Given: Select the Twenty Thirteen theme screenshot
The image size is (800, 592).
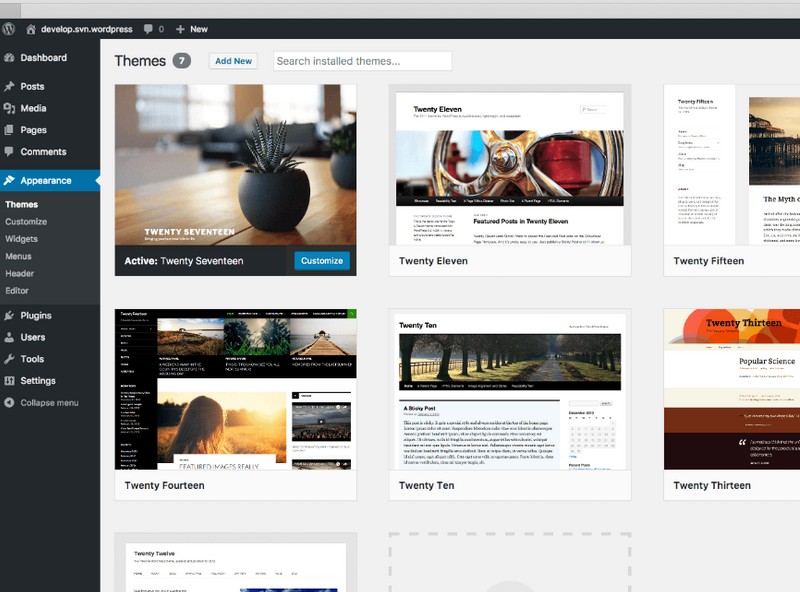Looking at the screenshot, I should point(732,389).
